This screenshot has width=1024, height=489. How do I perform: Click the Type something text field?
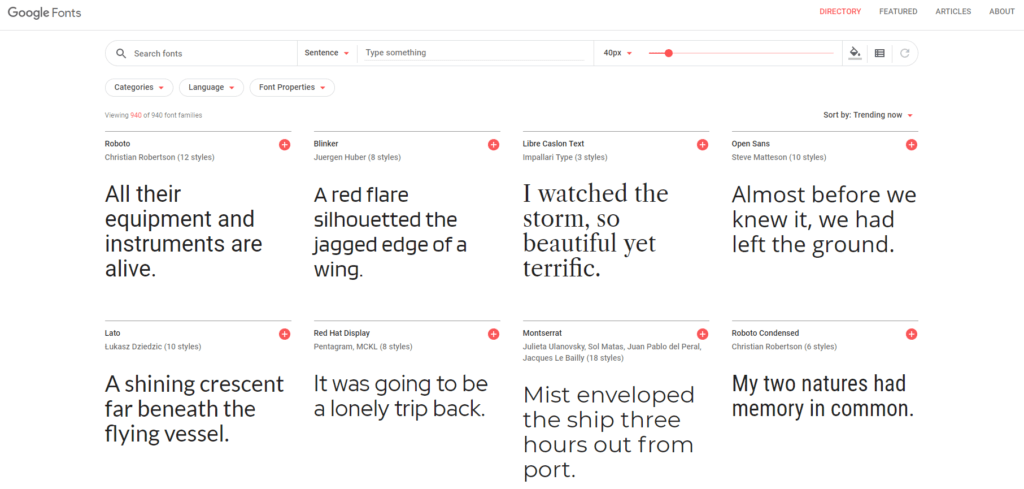tap(475, 53)
